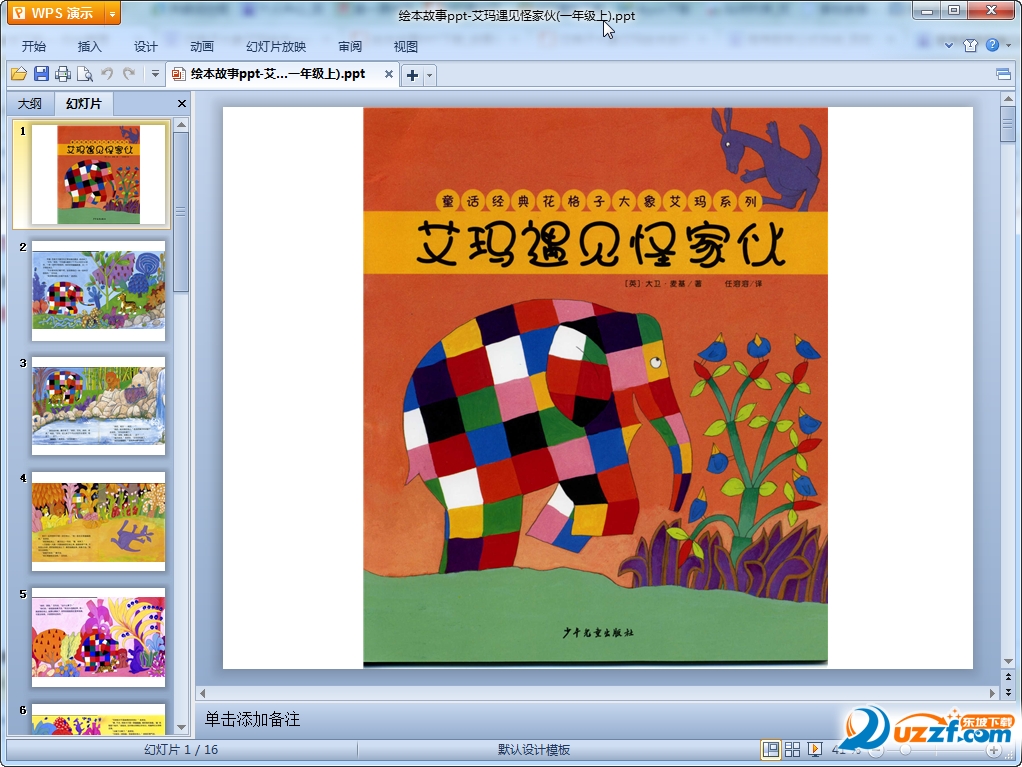Click the thumbnail pane scrollbar thumb
The height and width of the screenshot is (767, 1022).
point(182,212)
